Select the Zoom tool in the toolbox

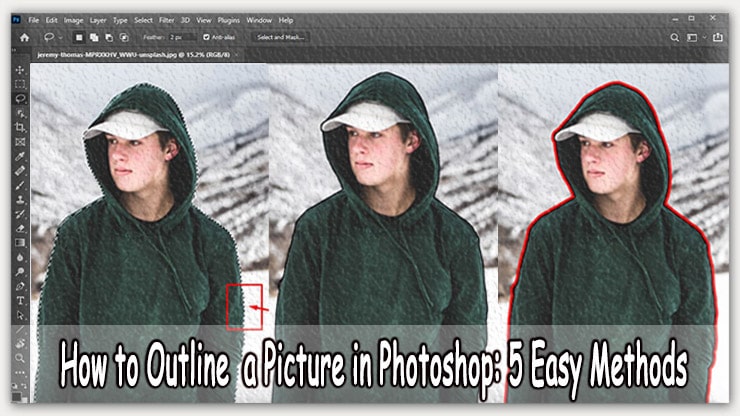pos(20,358)
